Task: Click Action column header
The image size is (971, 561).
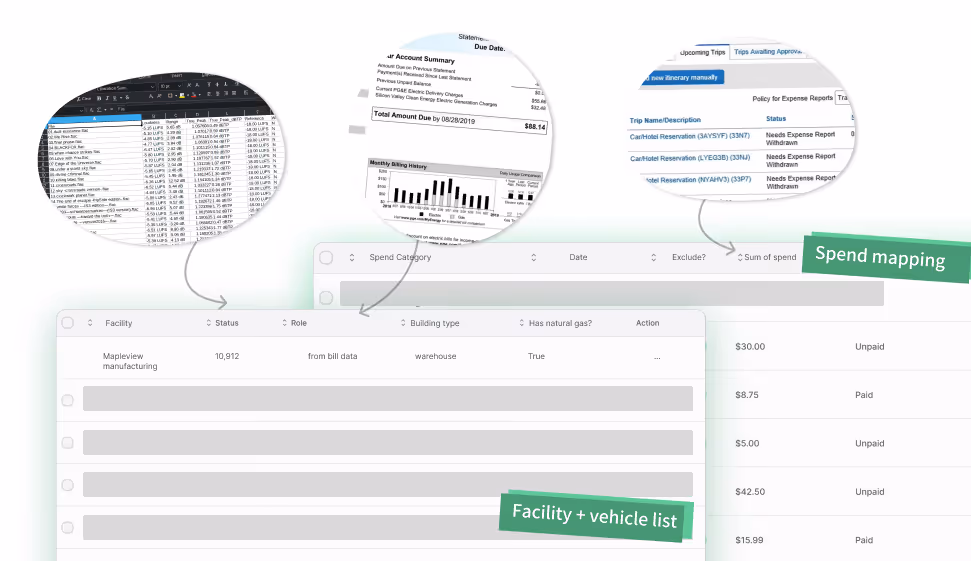Action: coord(648,323)
